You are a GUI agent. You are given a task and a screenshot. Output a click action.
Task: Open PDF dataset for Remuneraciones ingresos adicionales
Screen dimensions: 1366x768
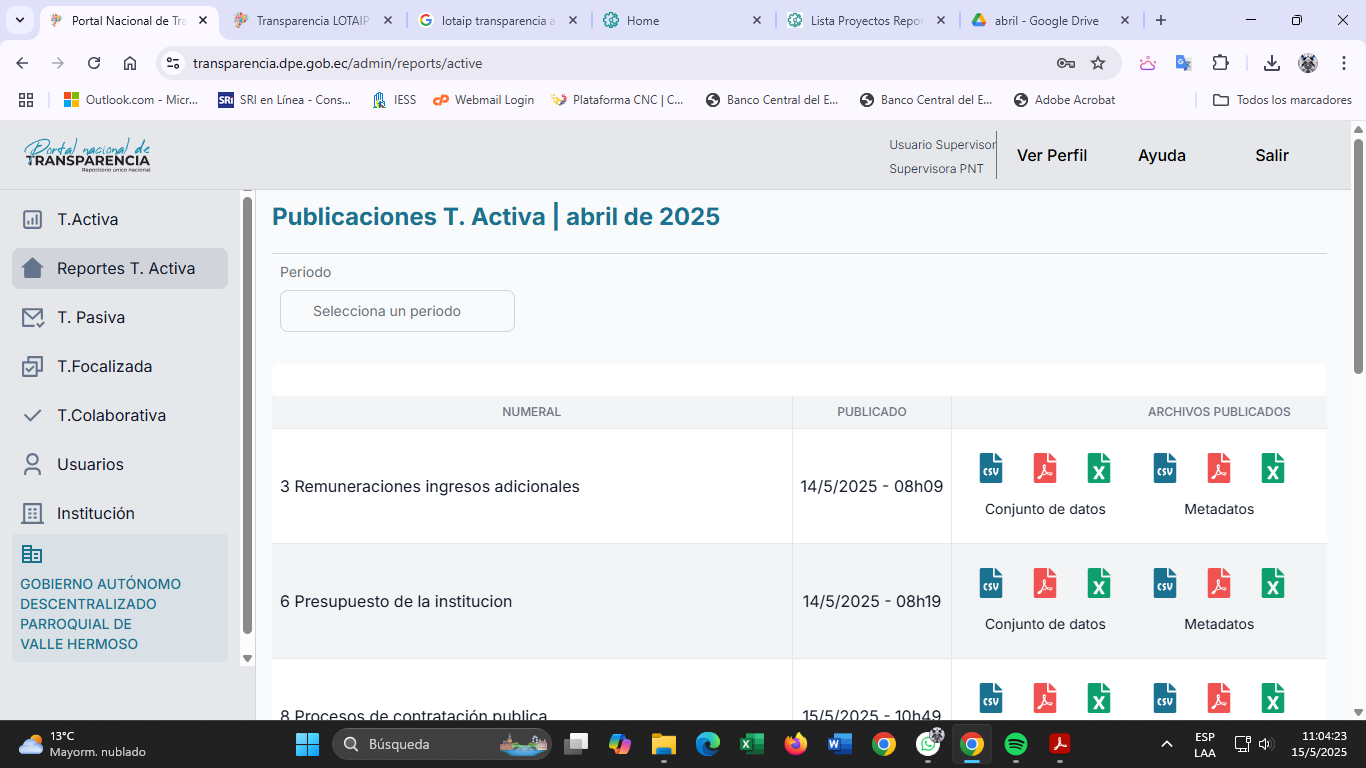point(1045,468)
